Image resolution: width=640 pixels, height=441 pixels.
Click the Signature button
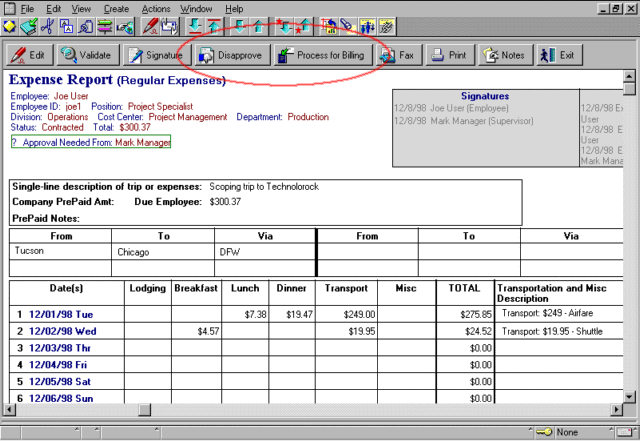(157, 55)
